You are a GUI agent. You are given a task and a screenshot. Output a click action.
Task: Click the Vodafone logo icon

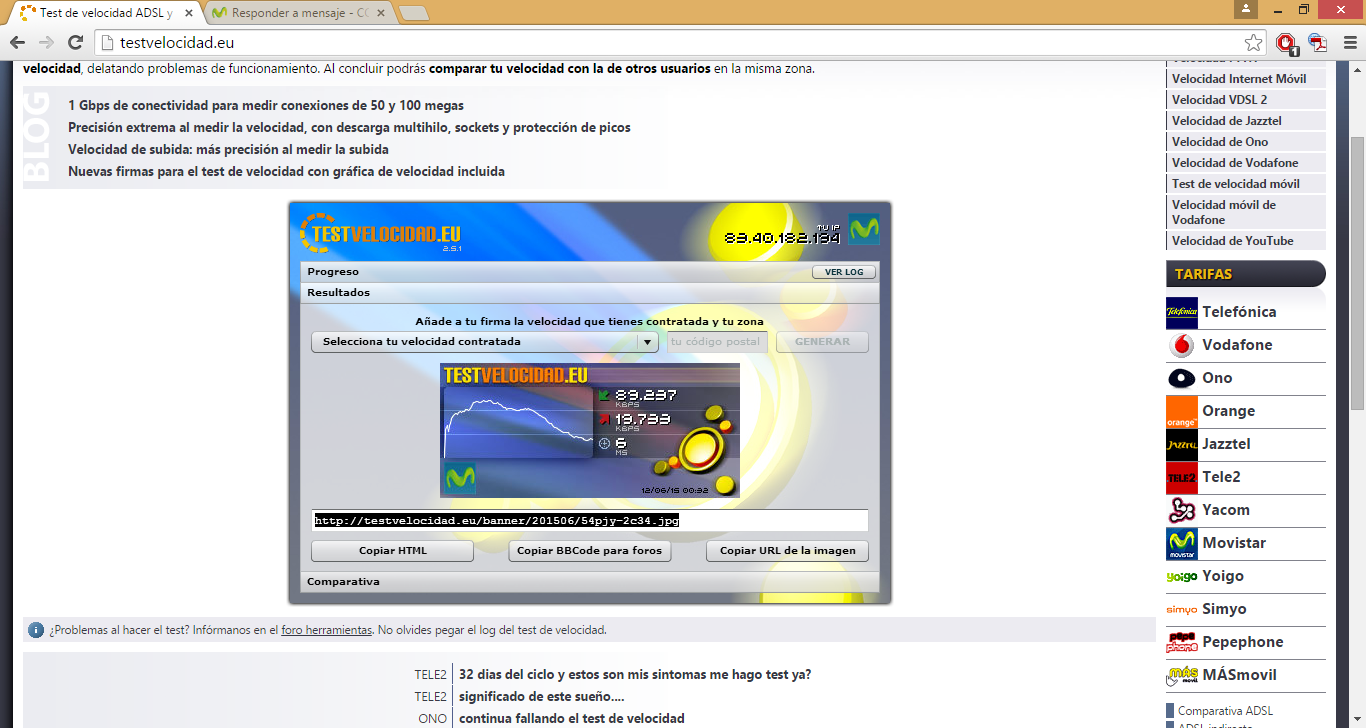tap(1182, 346)
